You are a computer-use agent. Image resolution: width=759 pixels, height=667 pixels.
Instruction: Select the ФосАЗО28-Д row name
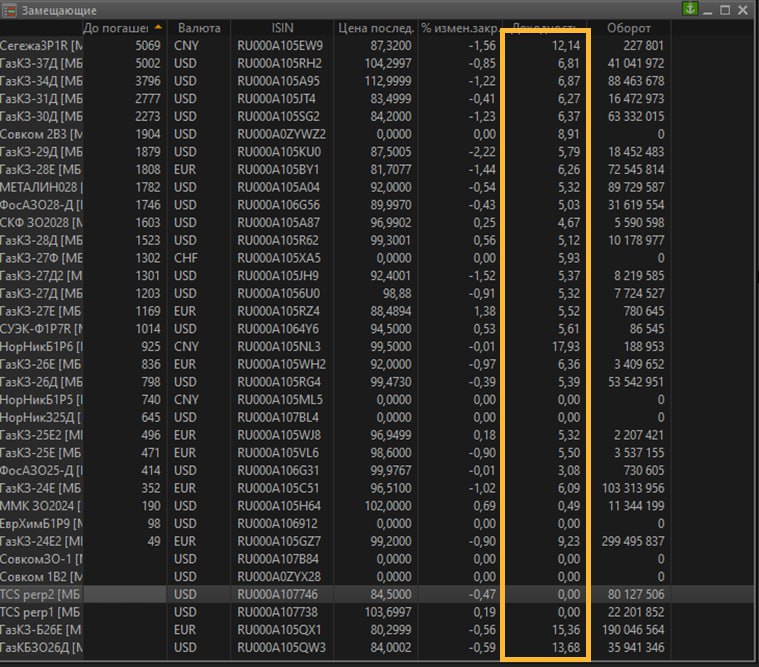coord(41,205)
